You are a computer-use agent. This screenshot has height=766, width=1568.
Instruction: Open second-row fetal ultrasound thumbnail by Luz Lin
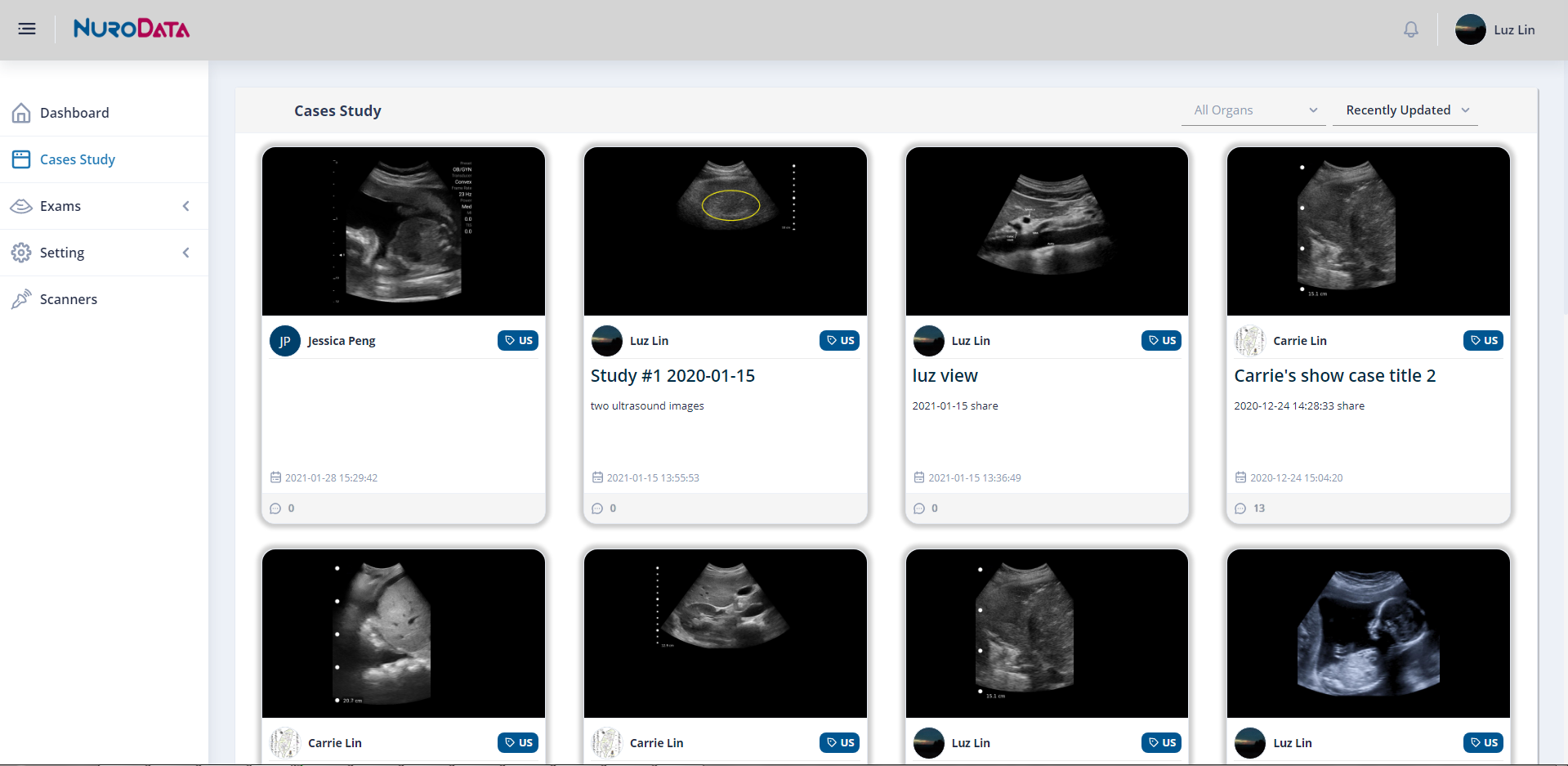click(1369, 634)
